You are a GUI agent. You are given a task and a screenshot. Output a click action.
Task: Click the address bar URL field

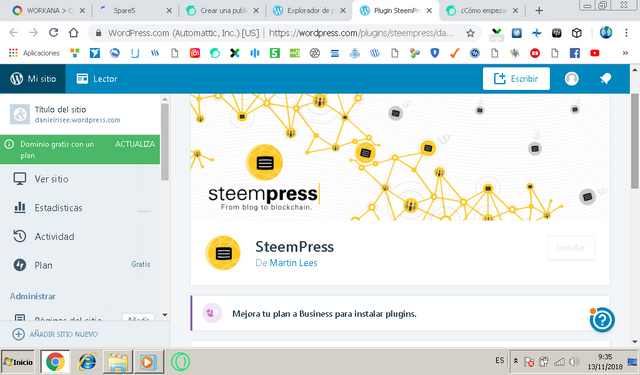coord(361,33)
